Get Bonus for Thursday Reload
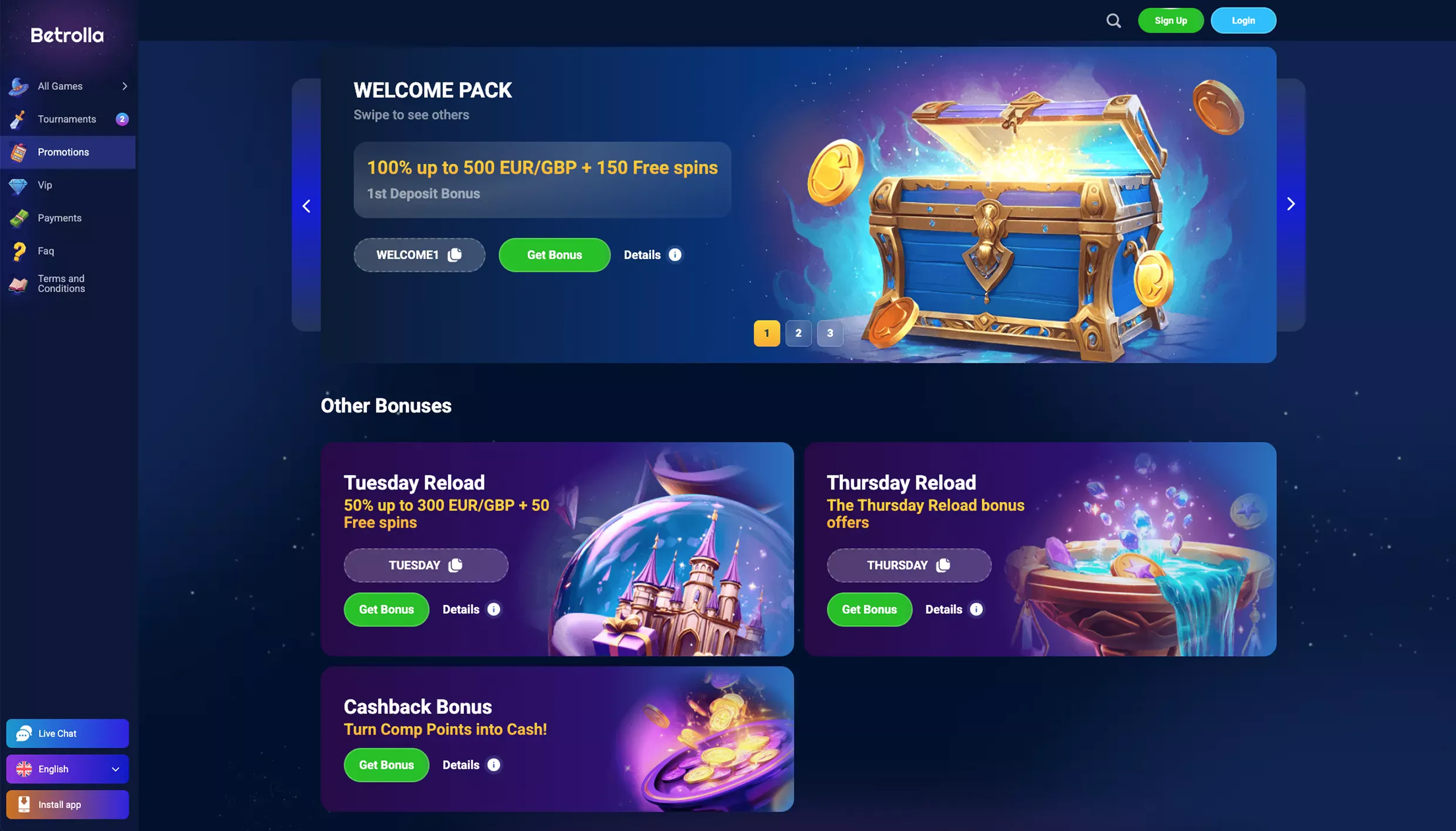The width and height of the screenshot is (1456, 831). coord(869,609)
